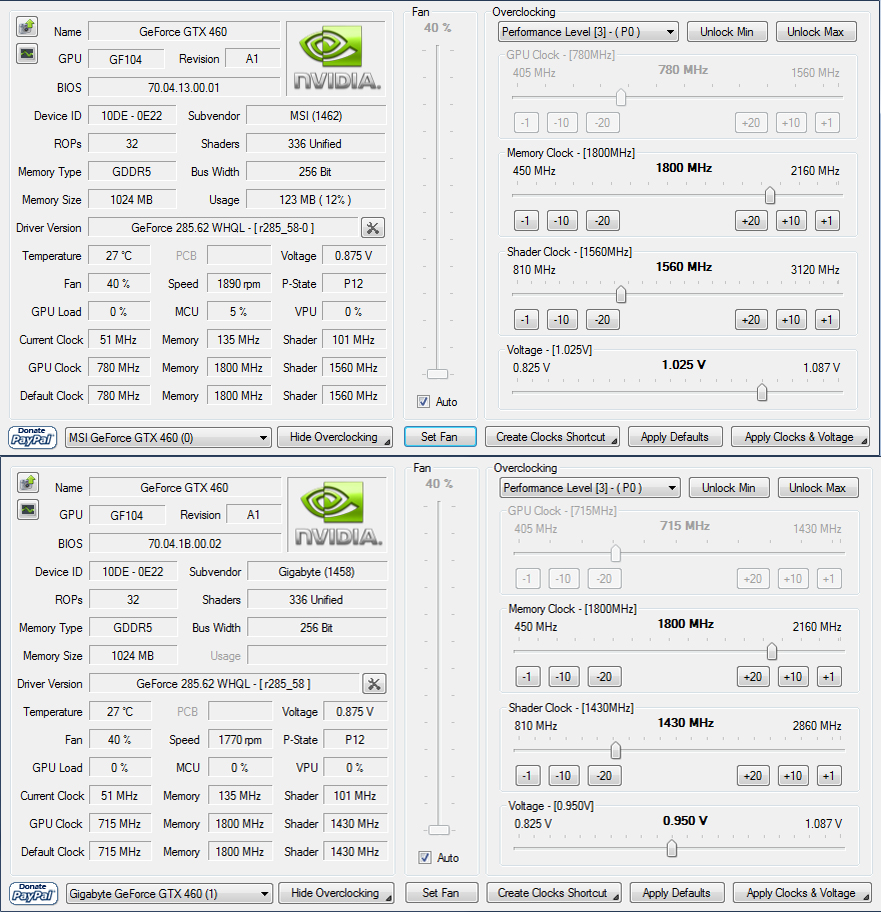Open the monitoring graph icon in Gigabyte panel
Image resolution: width=881 pixels, height=912 pixels.
point(28,510)
